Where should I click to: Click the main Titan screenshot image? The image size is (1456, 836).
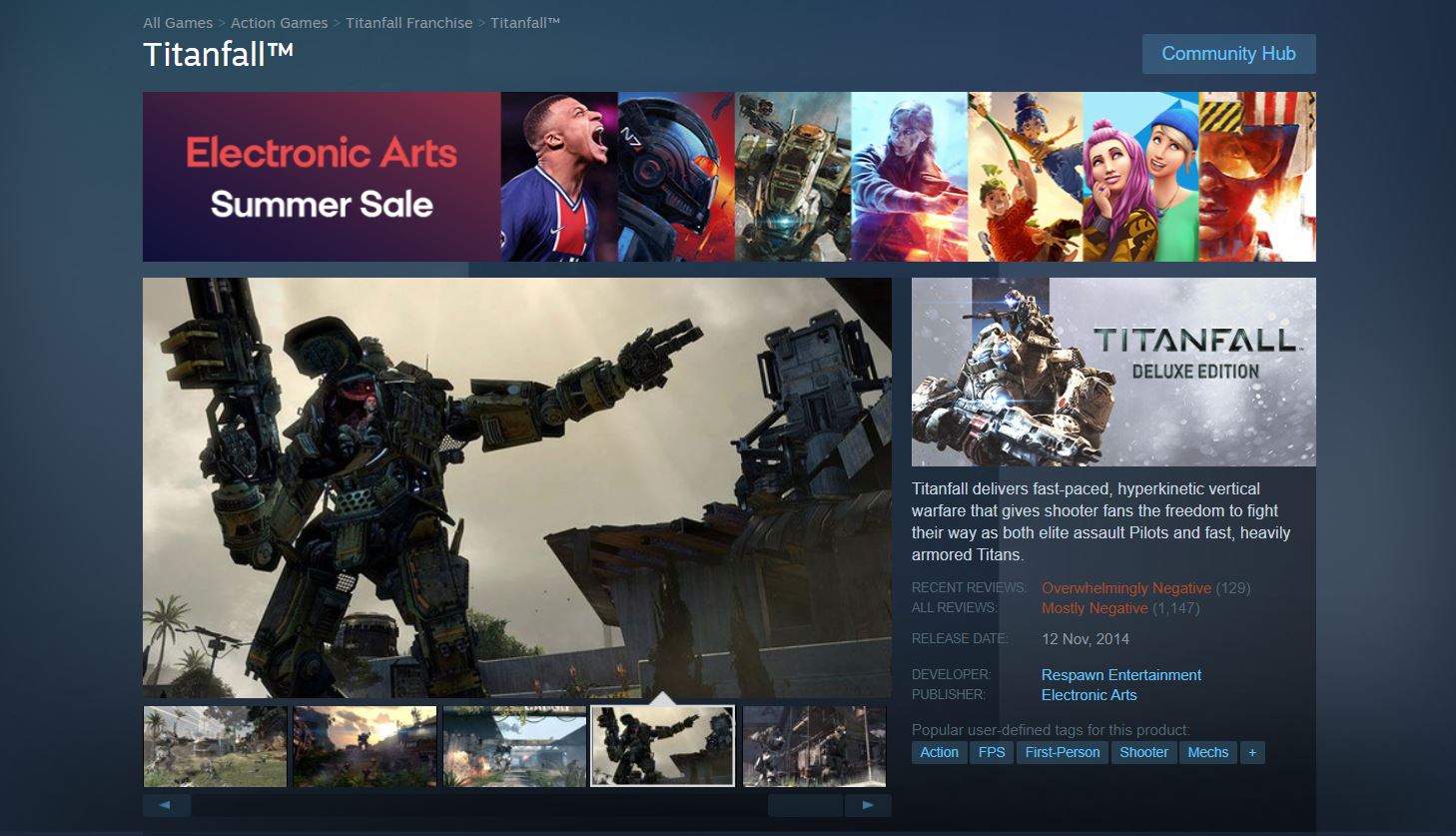[517, 487]
